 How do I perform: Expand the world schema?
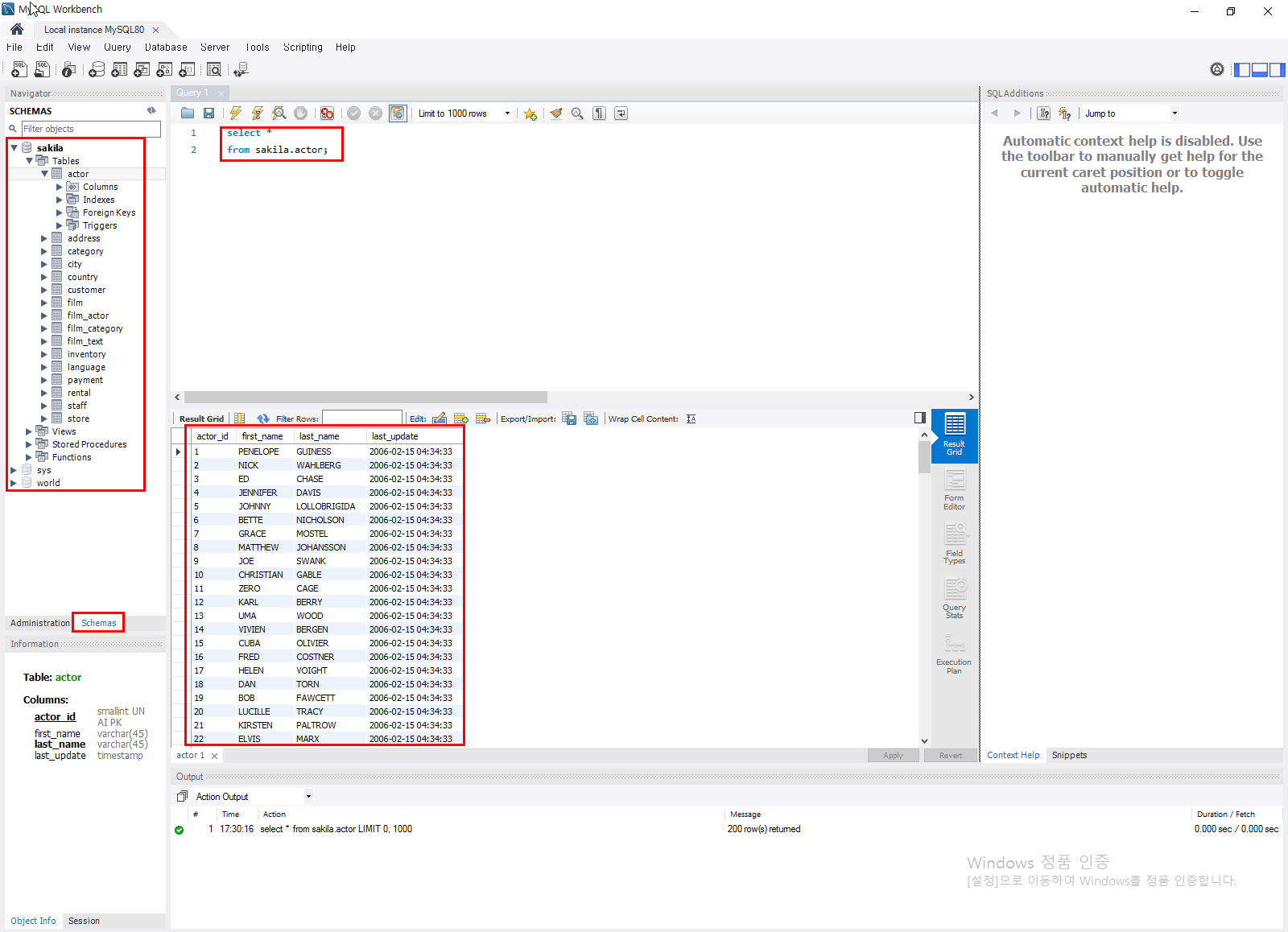tap(14, 483)
